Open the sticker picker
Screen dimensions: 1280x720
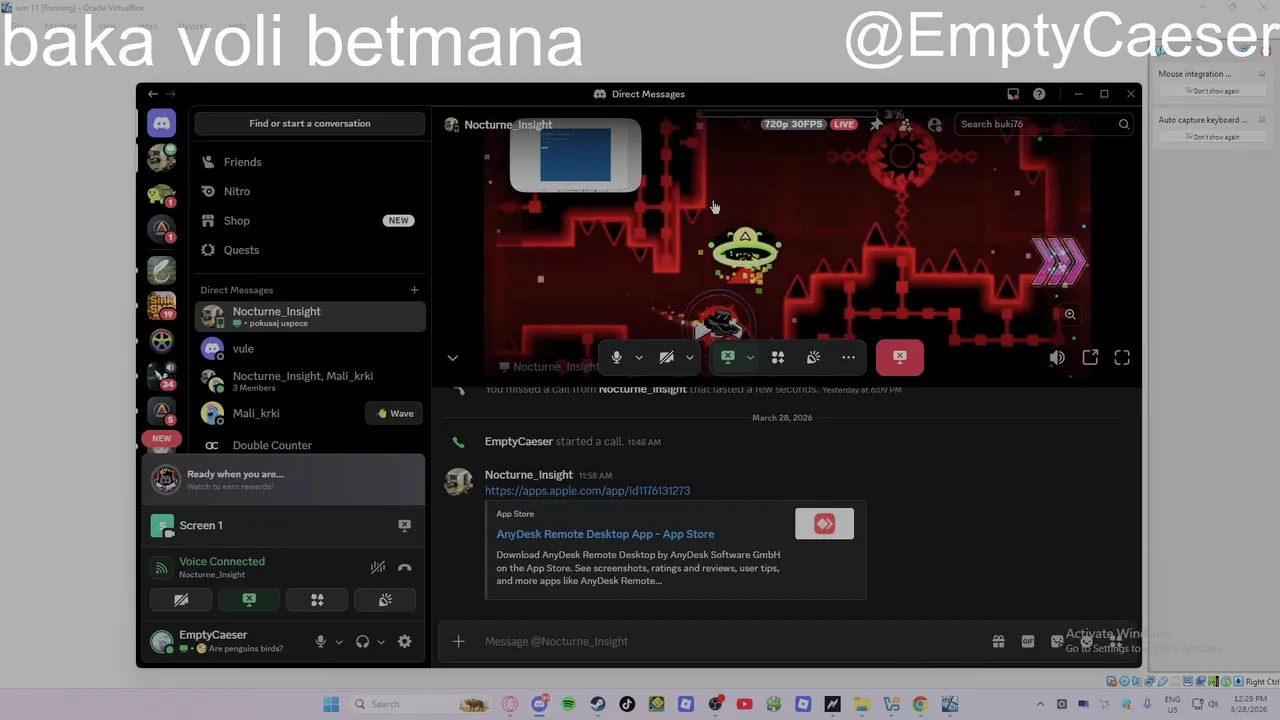pyautogui.click(x=1057, y=641)
